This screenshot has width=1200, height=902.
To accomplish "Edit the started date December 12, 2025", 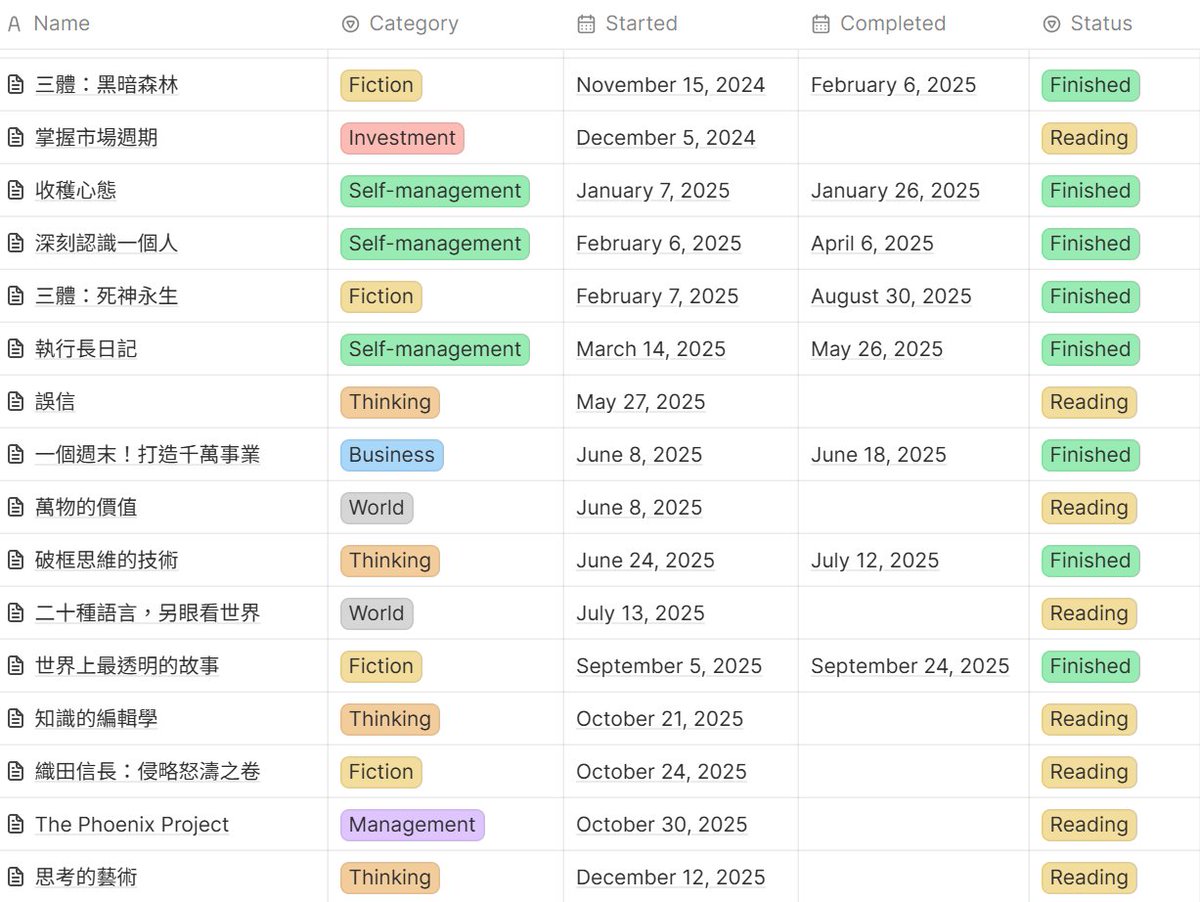I will click(x=671, y=878).
